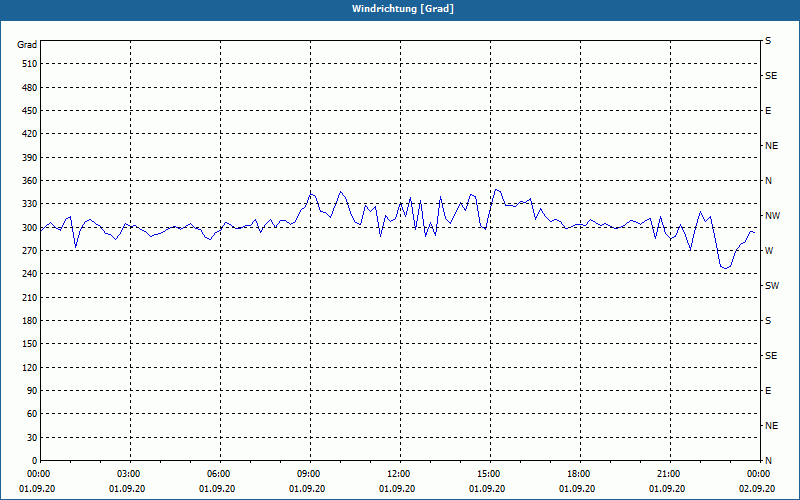Select the 270 degree axis label
800x500 pixels.
point(30,251)
